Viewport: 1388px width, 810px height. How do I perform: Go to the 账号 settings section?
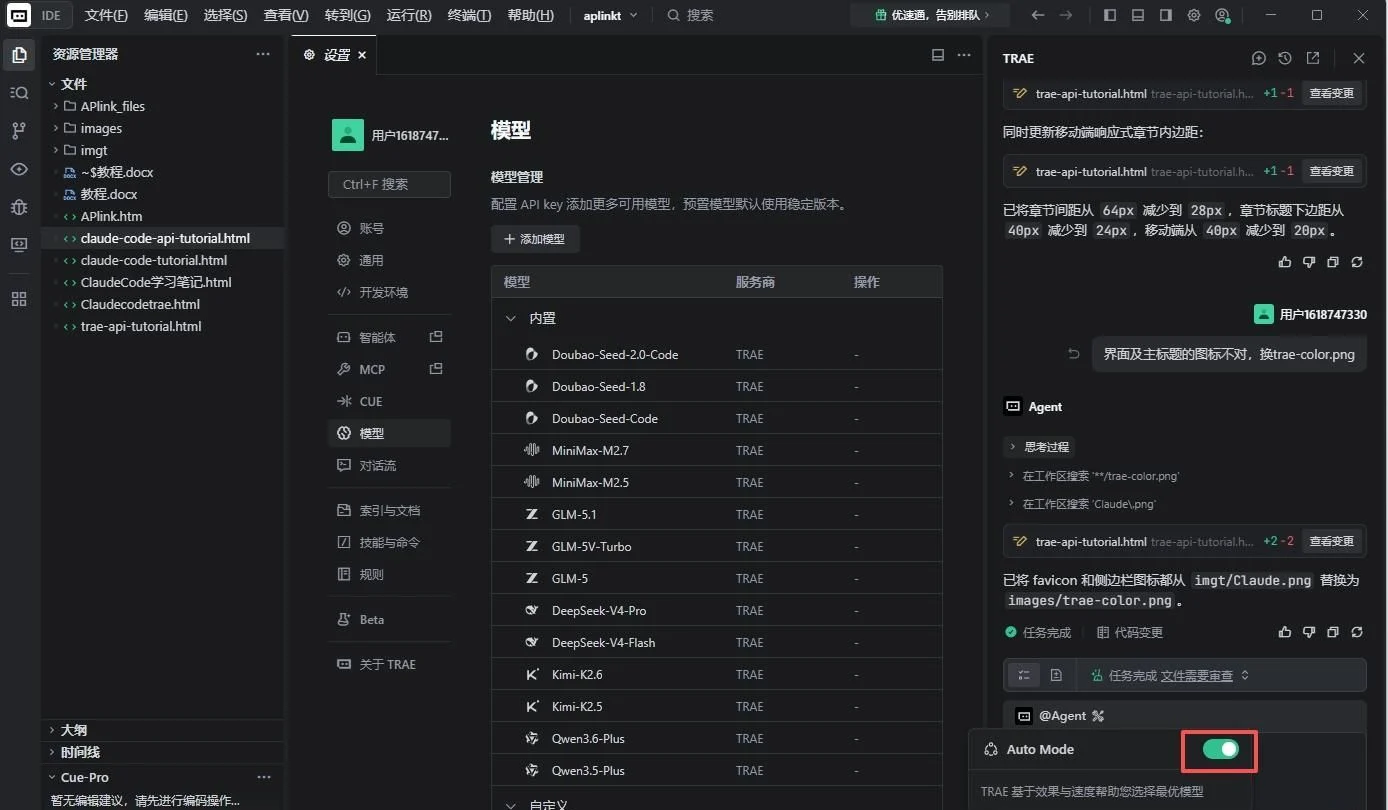coord(389,228)
